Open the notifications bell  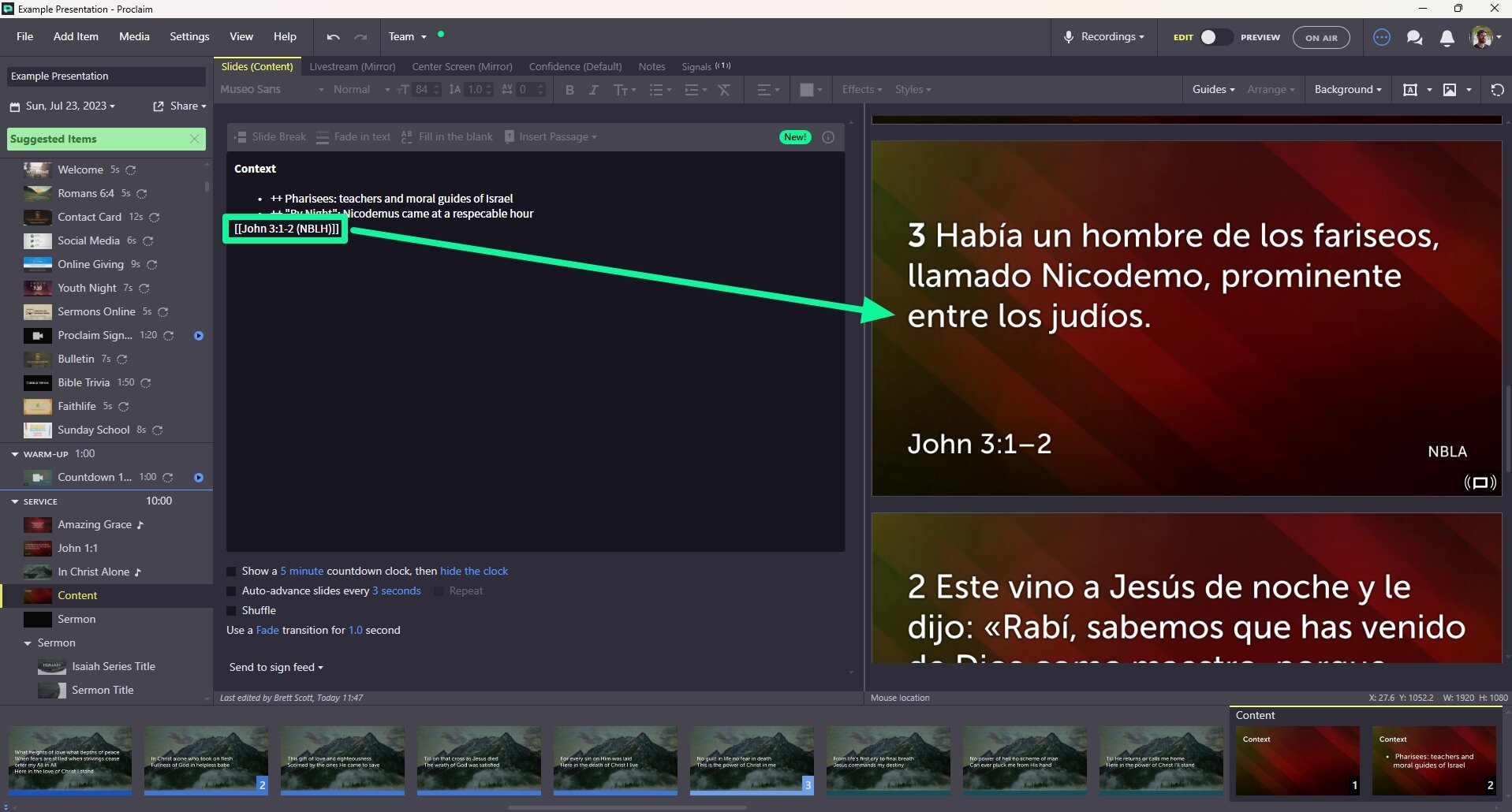pyautogui.click(x=1447, y=38)
